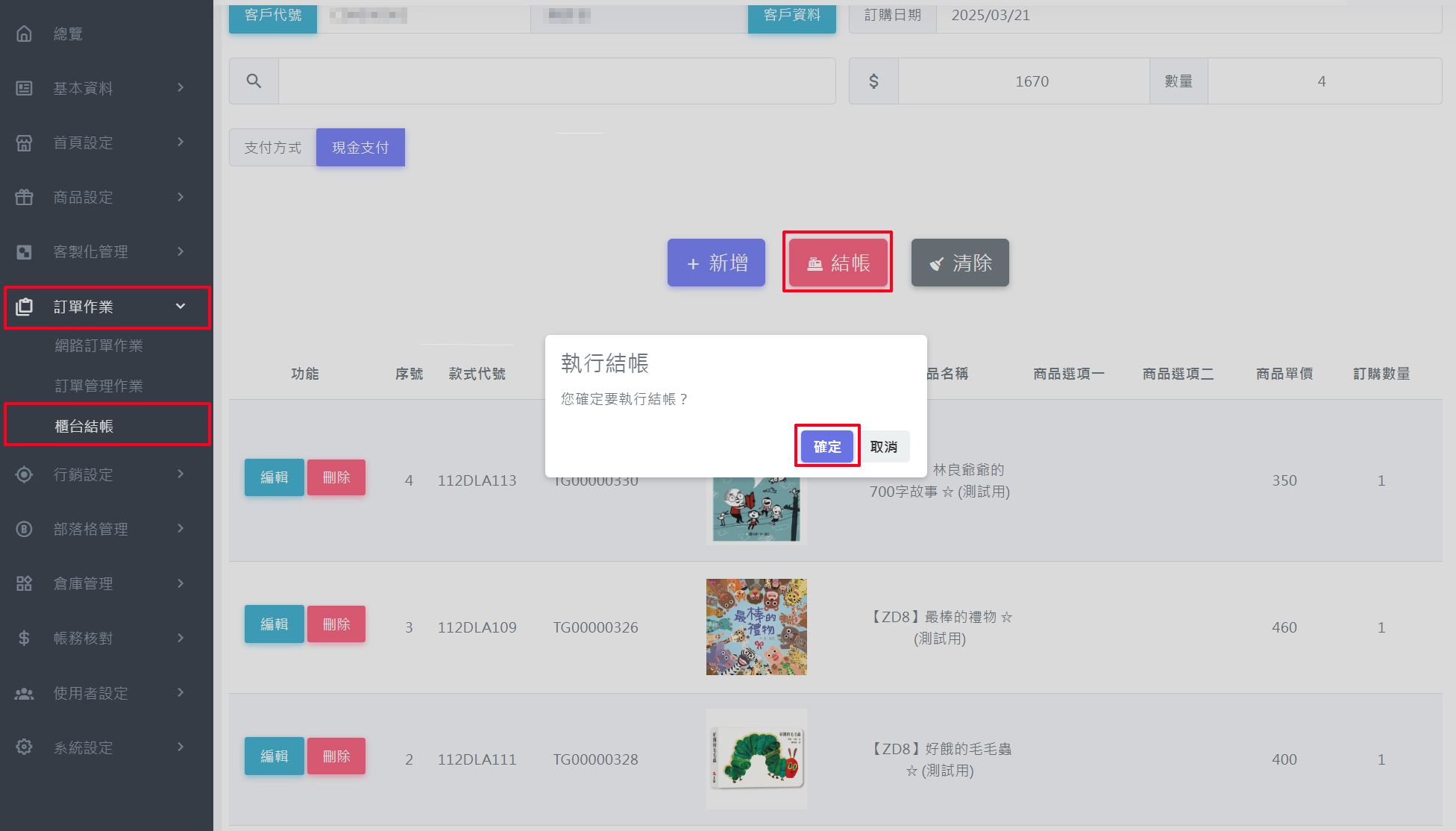This screenshot has width=1456, height=831.
Task: Click the product search input field
Action: pos(556,81)
